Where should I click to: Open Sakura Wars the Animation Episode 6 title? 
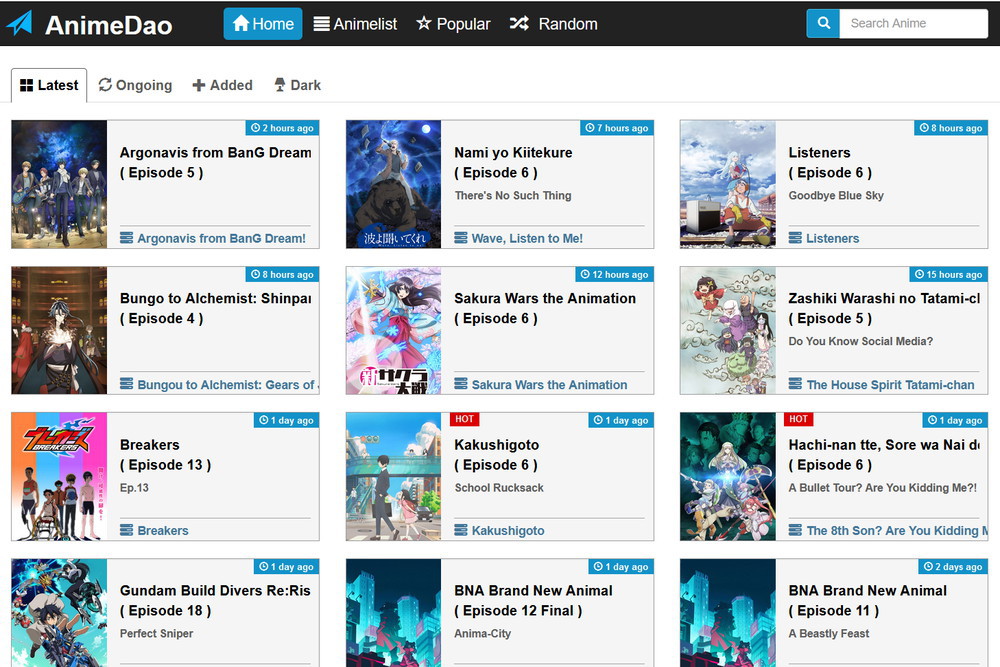(x=545, y=309)
